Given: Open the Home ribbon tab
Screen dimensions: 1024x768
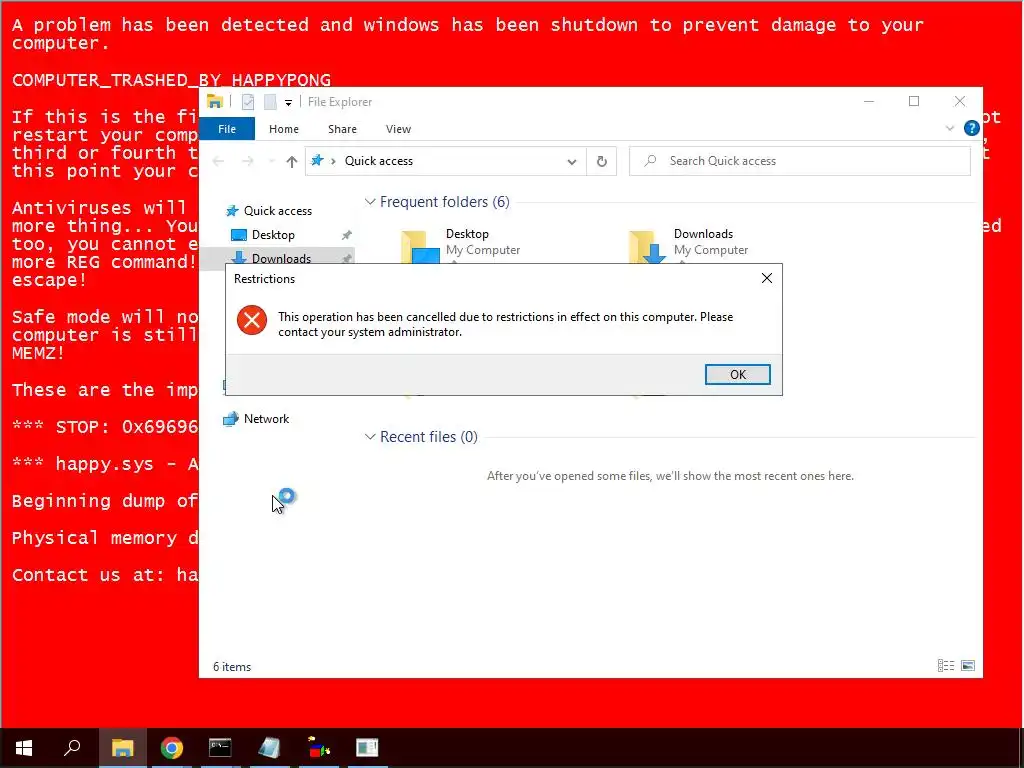Looking at the screenshot, I should pyautogui.click(x=283, y=129).
